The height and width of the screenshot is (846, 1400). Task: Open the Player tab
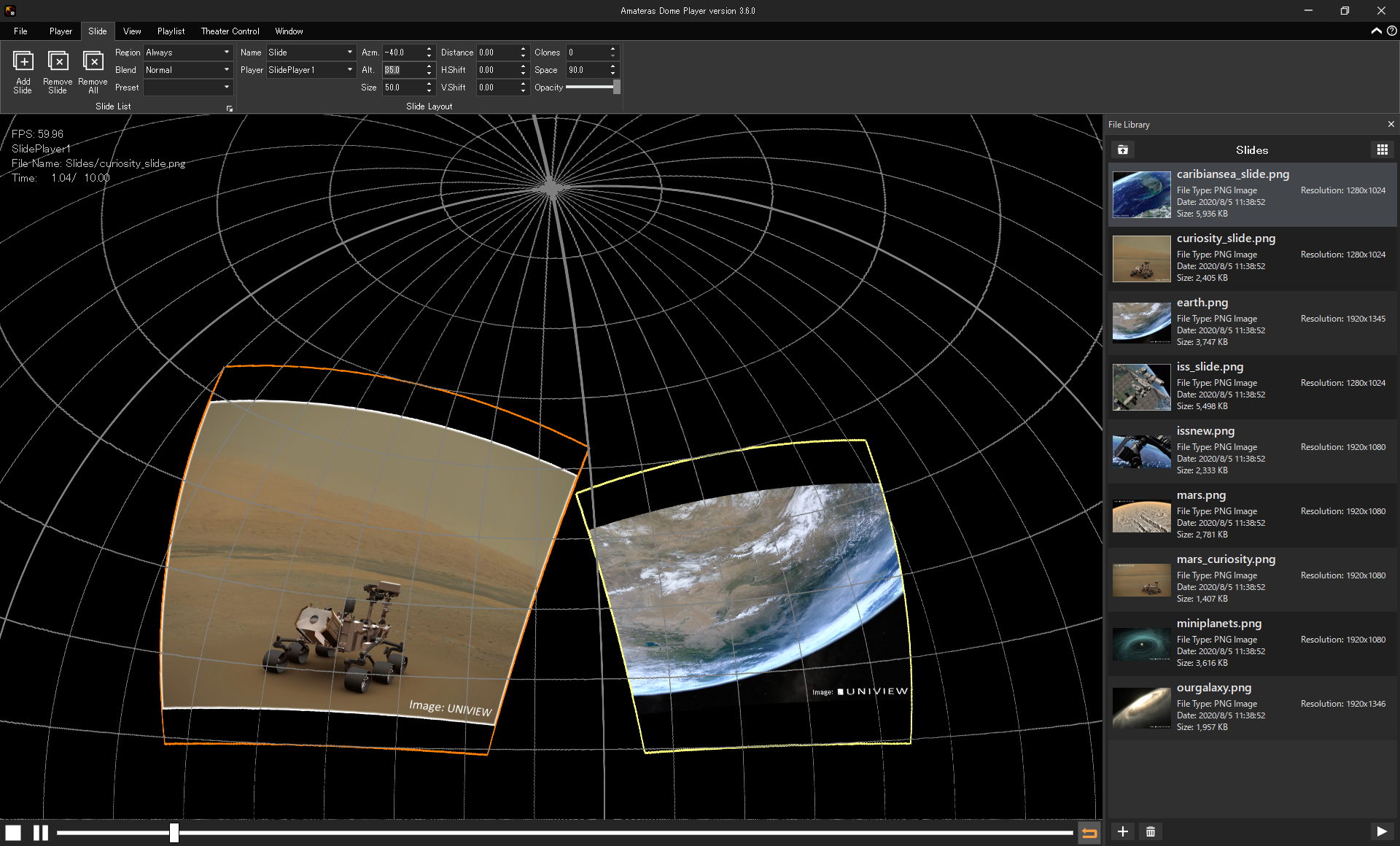tap(61, 31)
